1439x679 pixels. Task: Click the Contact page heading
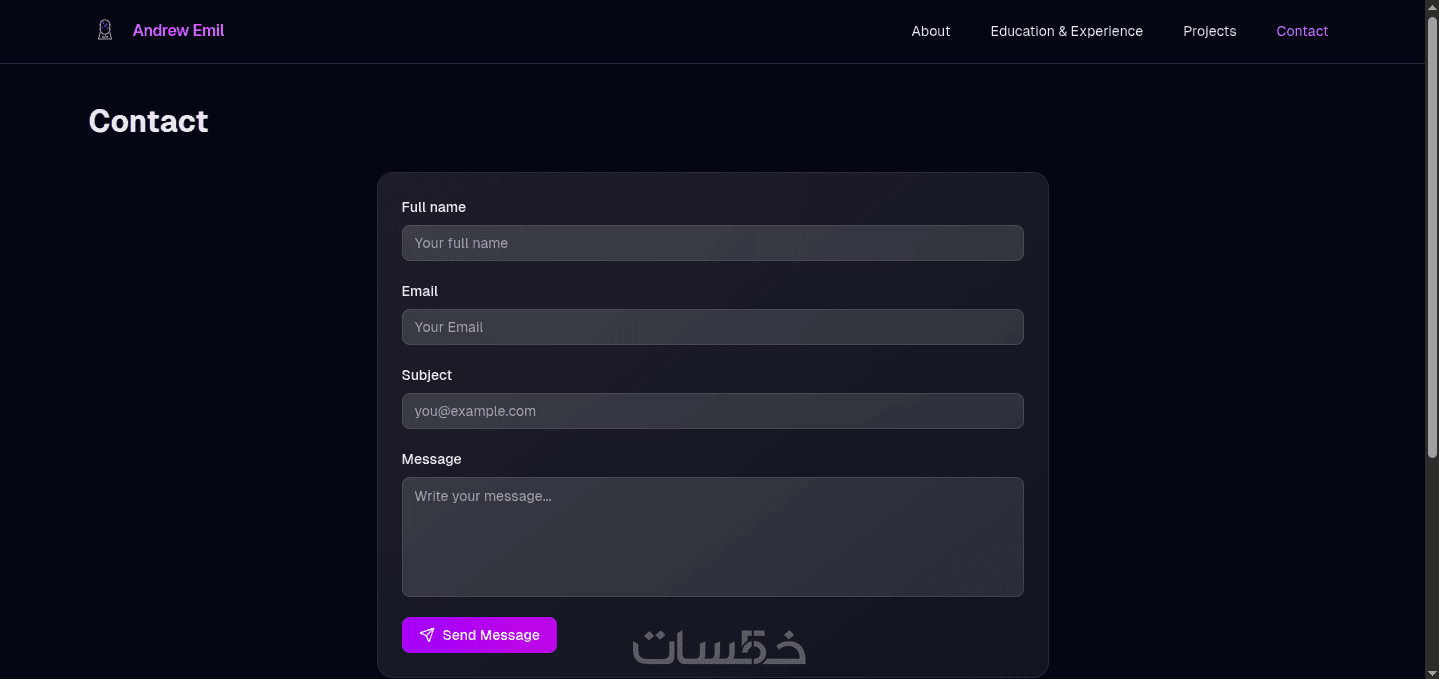[x=149, y=121]
